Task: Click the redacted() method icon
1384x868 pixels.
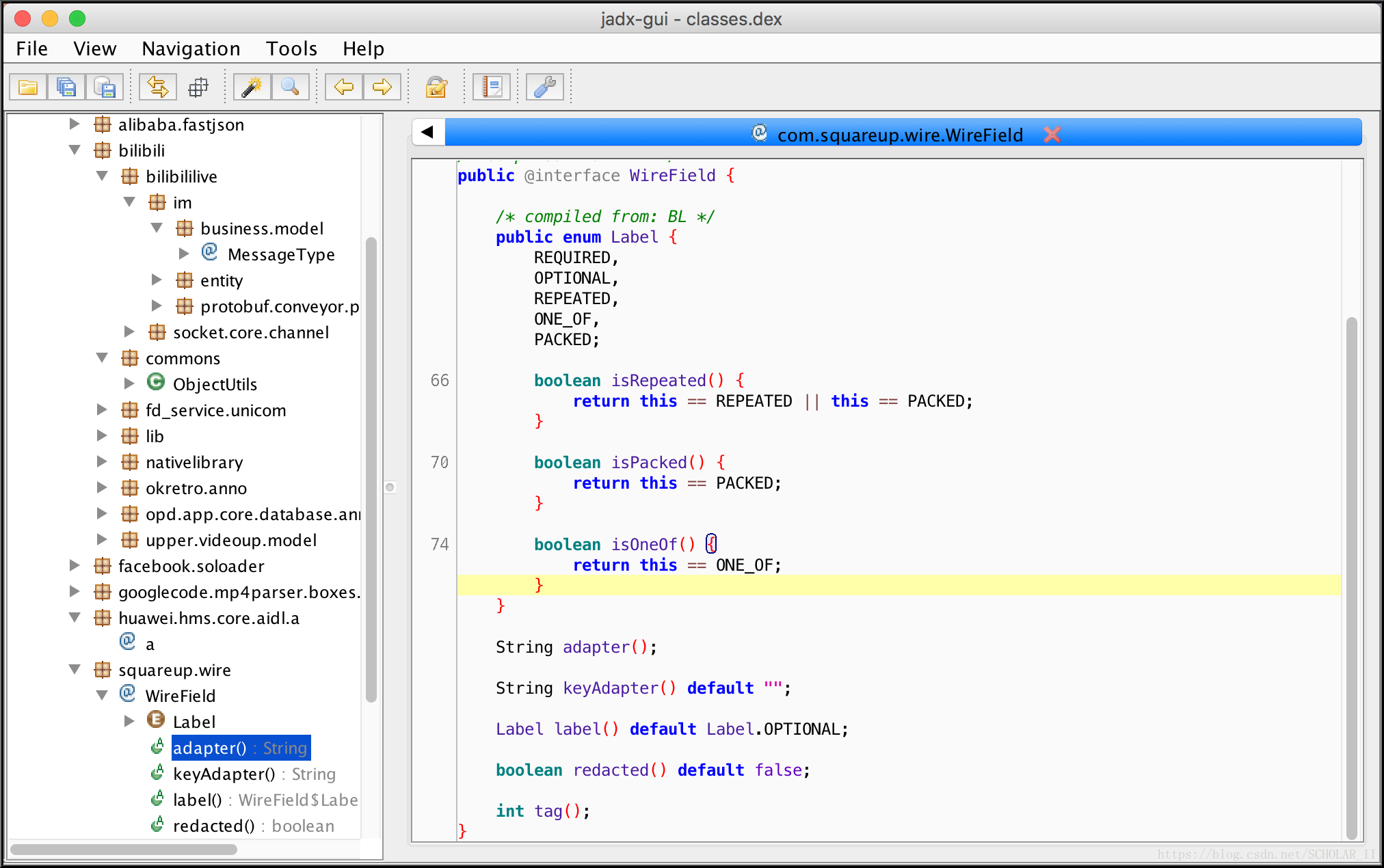Action: pos(157,825)
